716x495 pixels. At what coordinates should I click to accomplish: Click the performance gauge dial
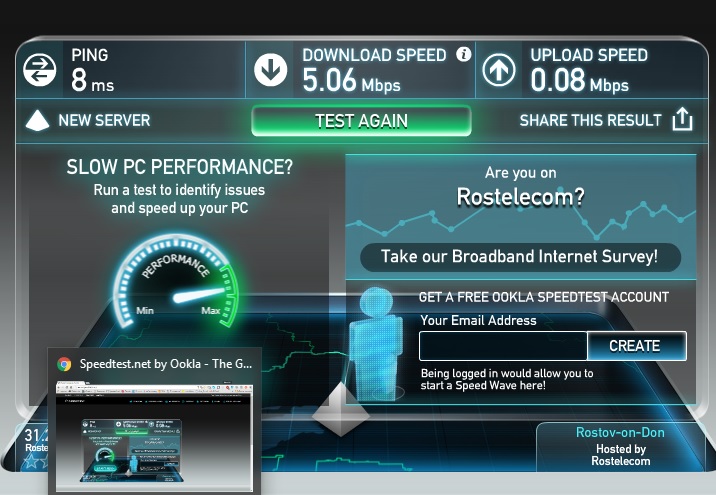176,281
